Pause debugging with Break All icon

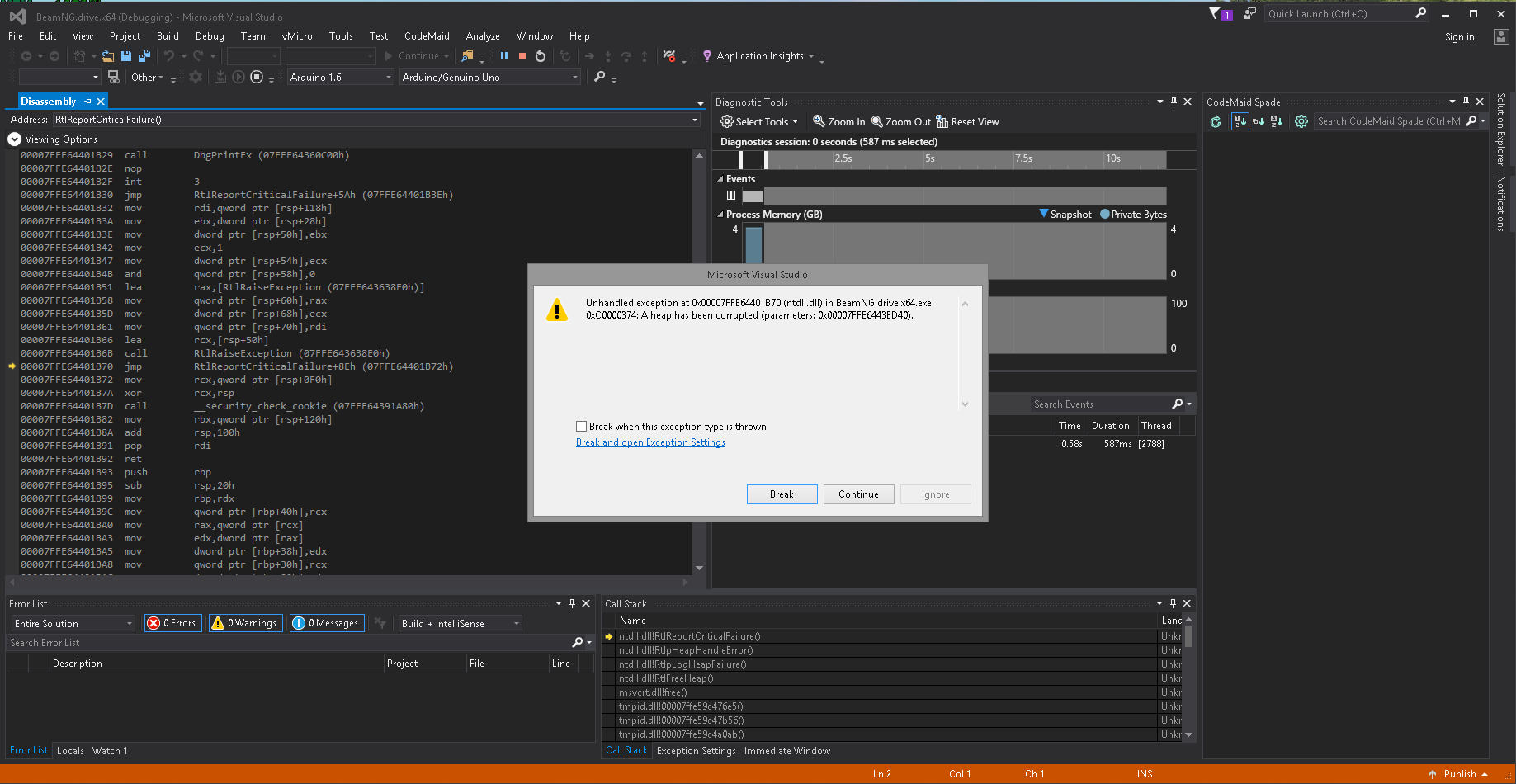tap(504, 56)
